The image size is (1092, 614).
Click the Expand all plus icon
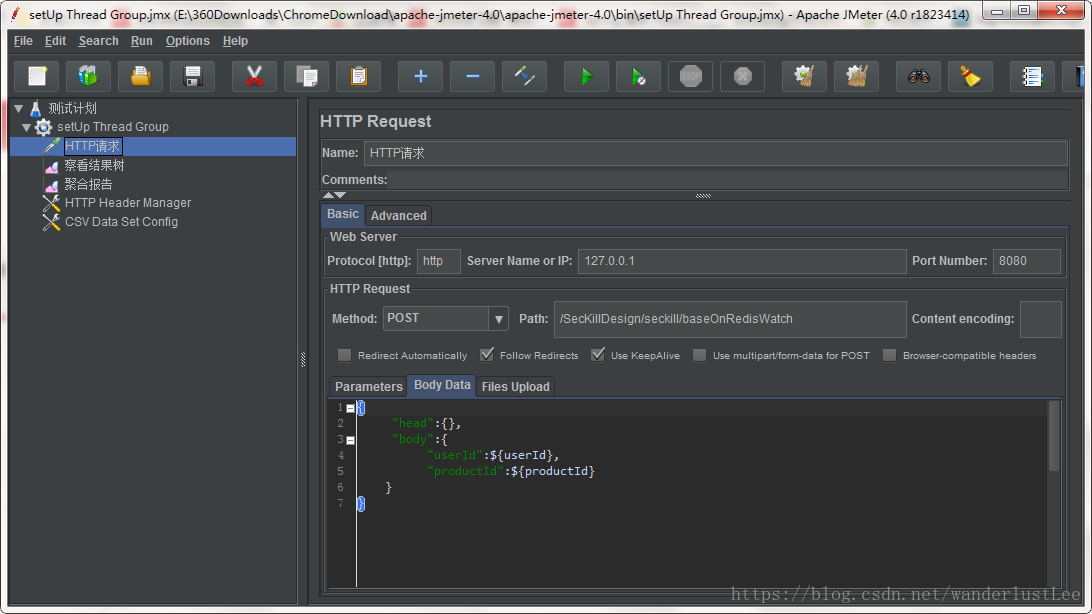click(421, 76)
